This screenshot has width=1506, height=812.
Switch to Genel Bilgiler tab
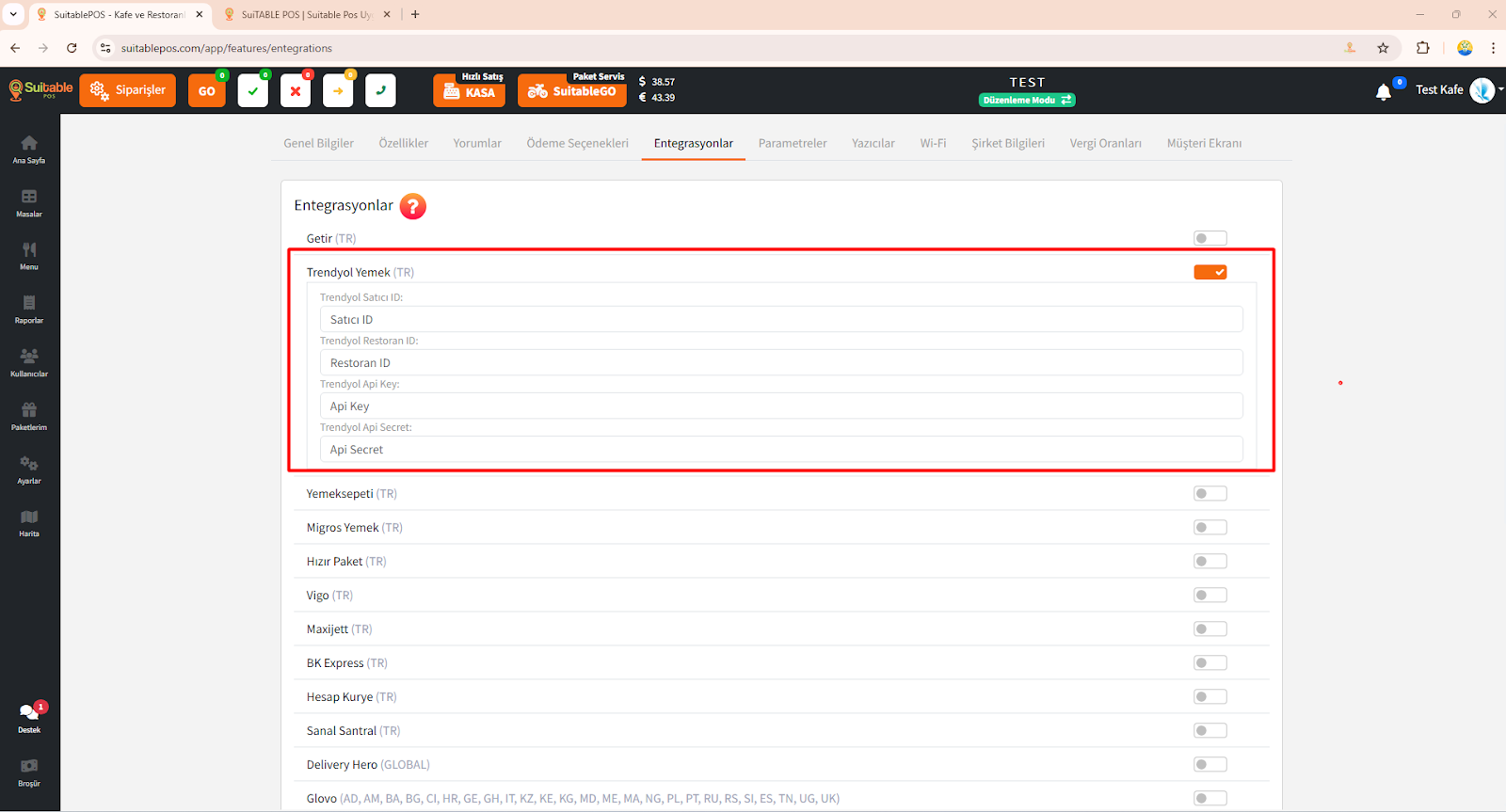point(319,143)
